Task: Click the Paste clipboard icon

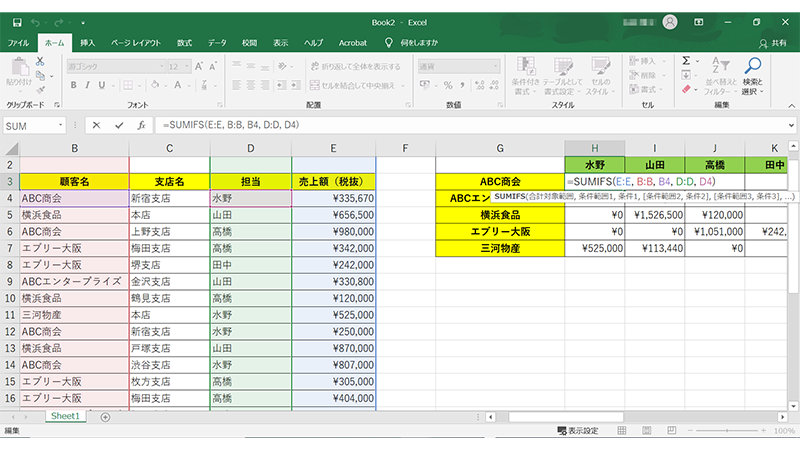Action: [19, 67]
